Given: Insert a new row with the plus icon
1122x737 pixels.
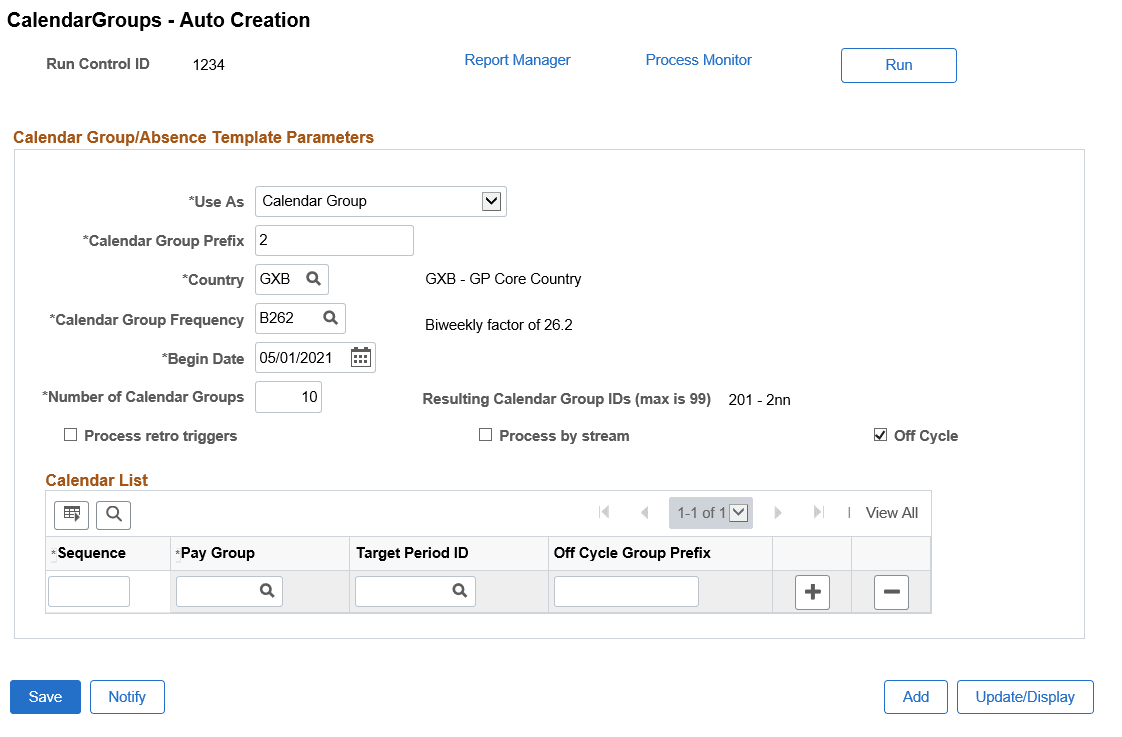Looking at the screenshot, I should coord(812,592).
